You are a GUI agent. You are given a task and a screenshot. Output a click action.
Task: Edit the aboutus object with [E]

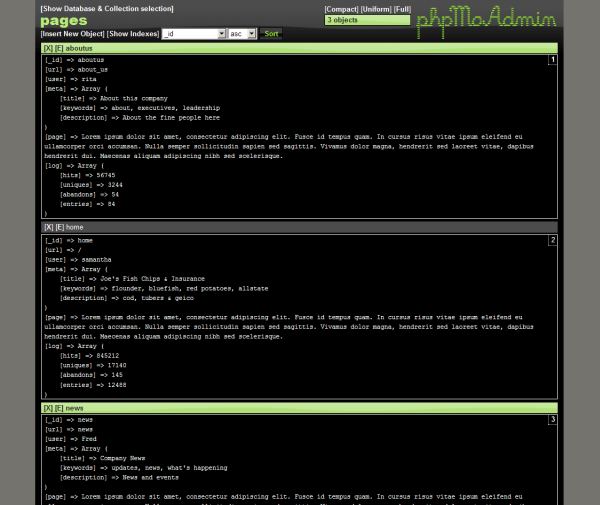coord(59,48)
